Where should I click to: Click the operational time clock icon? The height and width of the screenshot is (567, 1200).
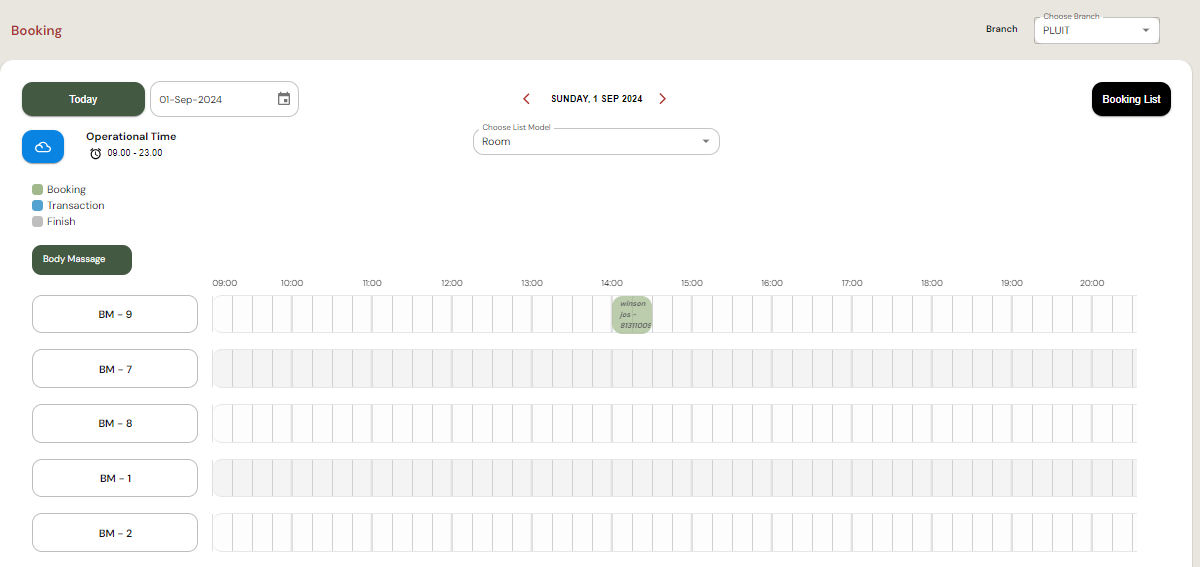tap(96, 153)
